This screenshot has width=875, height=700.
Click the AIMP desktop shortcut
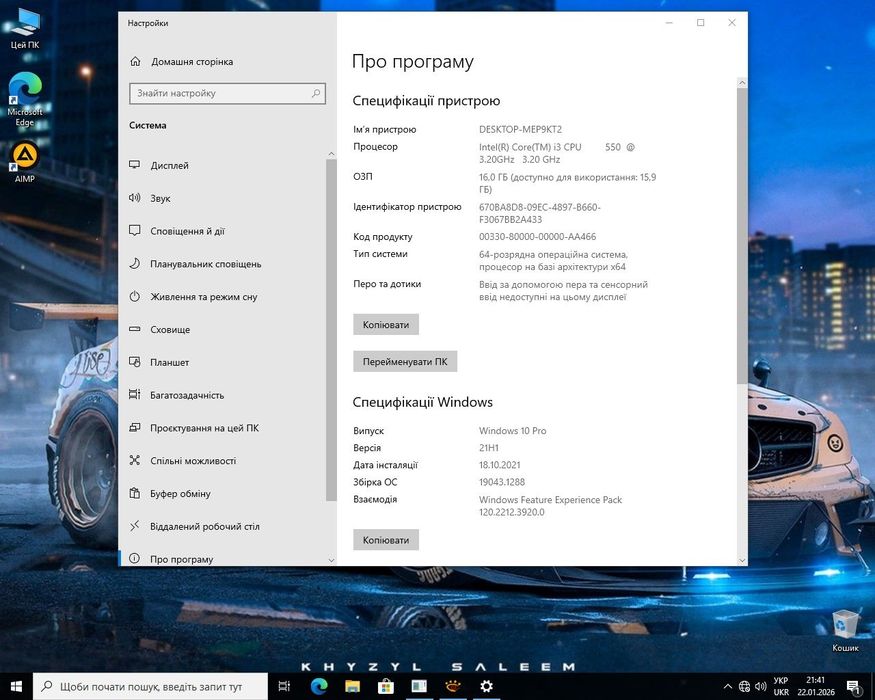click(x=25, y=162)
